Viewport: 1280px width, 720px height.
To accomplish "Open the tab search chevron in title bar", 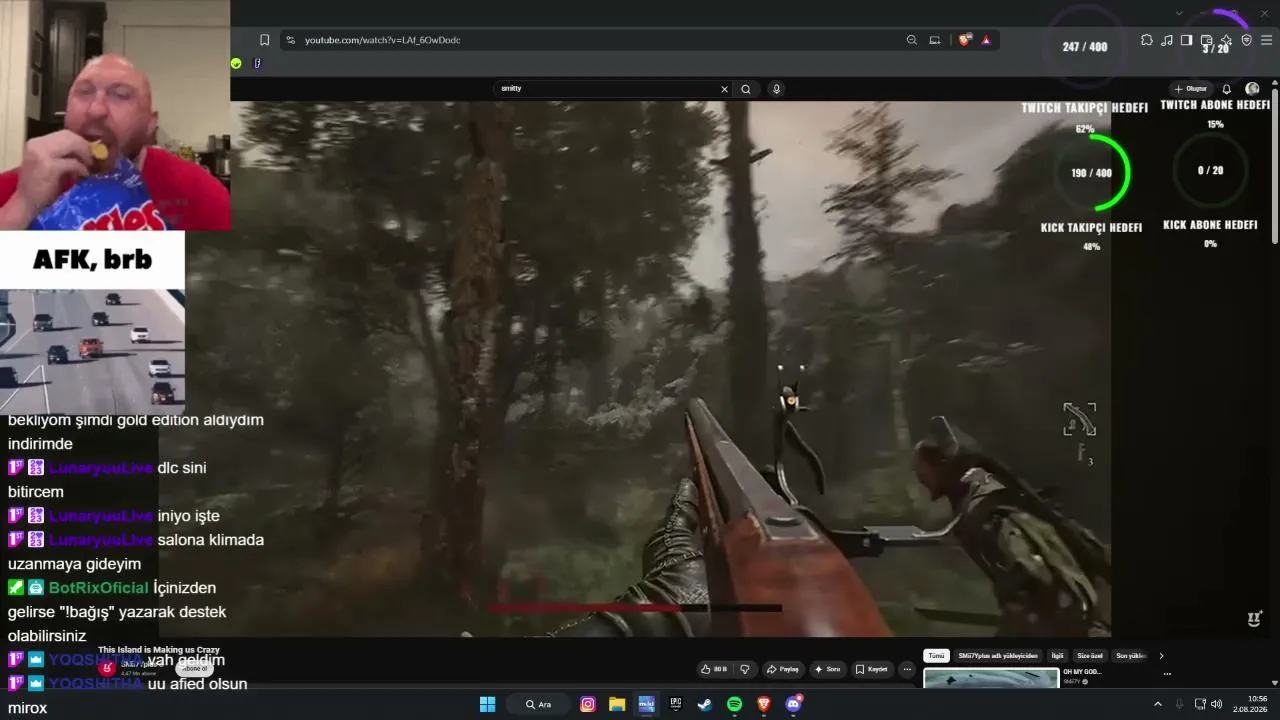I will pyautogui.click(x=1180, y=13).
